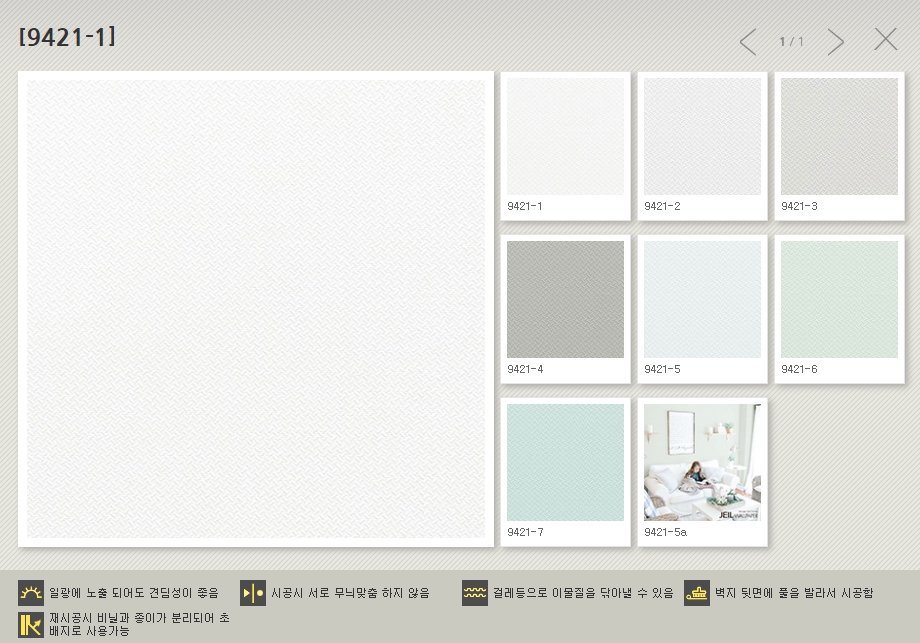Close the wallpaper viewer with X
The height and width of the screenshot is (643, 920).
[x=886, y=40]
